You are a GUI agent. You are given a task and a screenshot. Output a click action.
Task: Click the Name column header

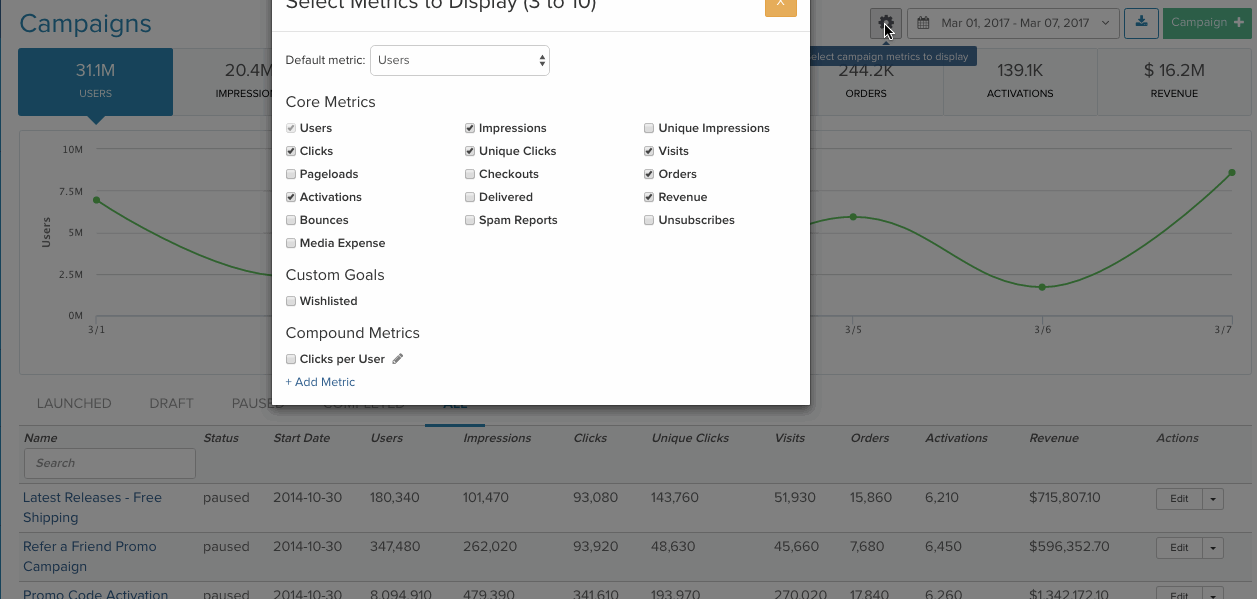pos(41,438)
